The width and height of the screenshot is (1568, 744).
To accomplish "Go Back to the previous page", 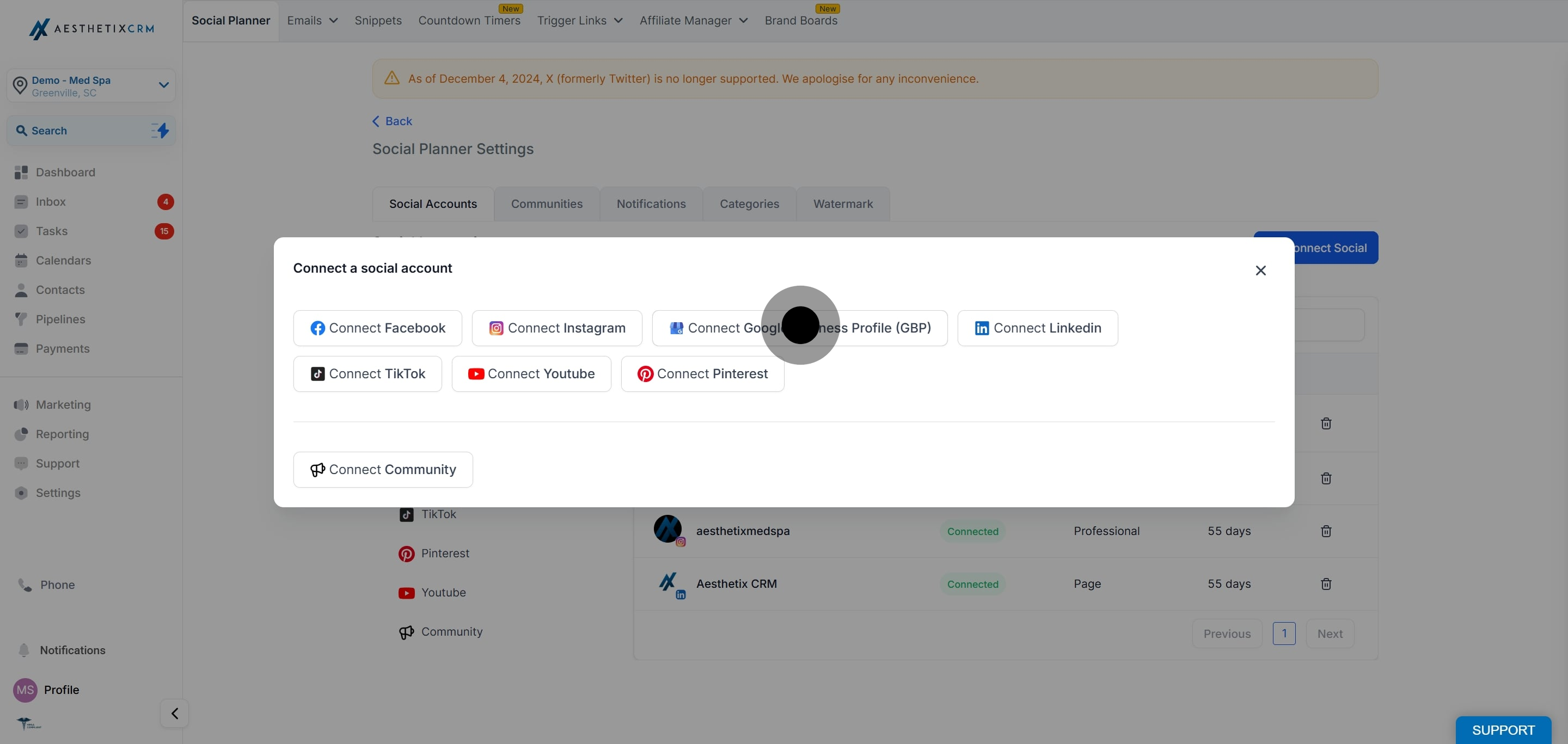I will [x=392, y=122].
